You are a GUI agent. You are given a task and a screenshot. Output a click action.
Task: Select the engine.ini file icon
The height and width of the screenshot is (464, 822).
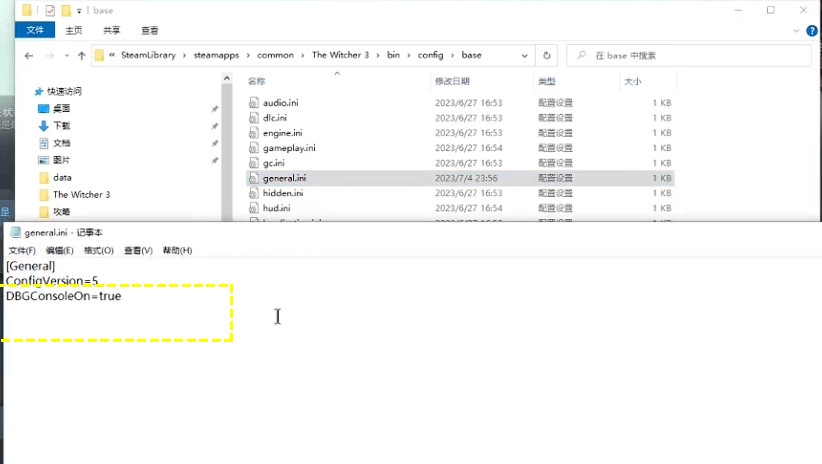tap(254, 133)
